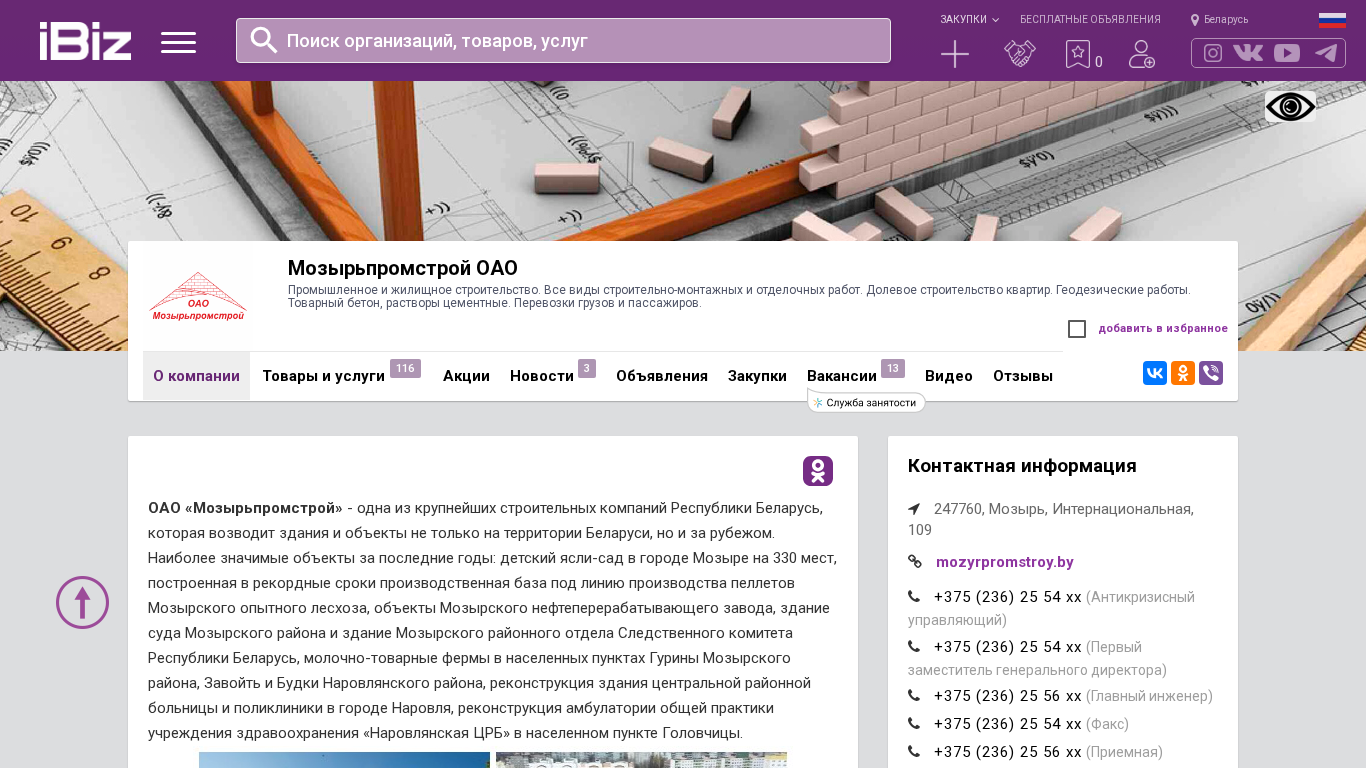Screen dimensions: 1366x768
Task: Select the О компании tab
Action: pyautogui.click(x=196, y=376)
